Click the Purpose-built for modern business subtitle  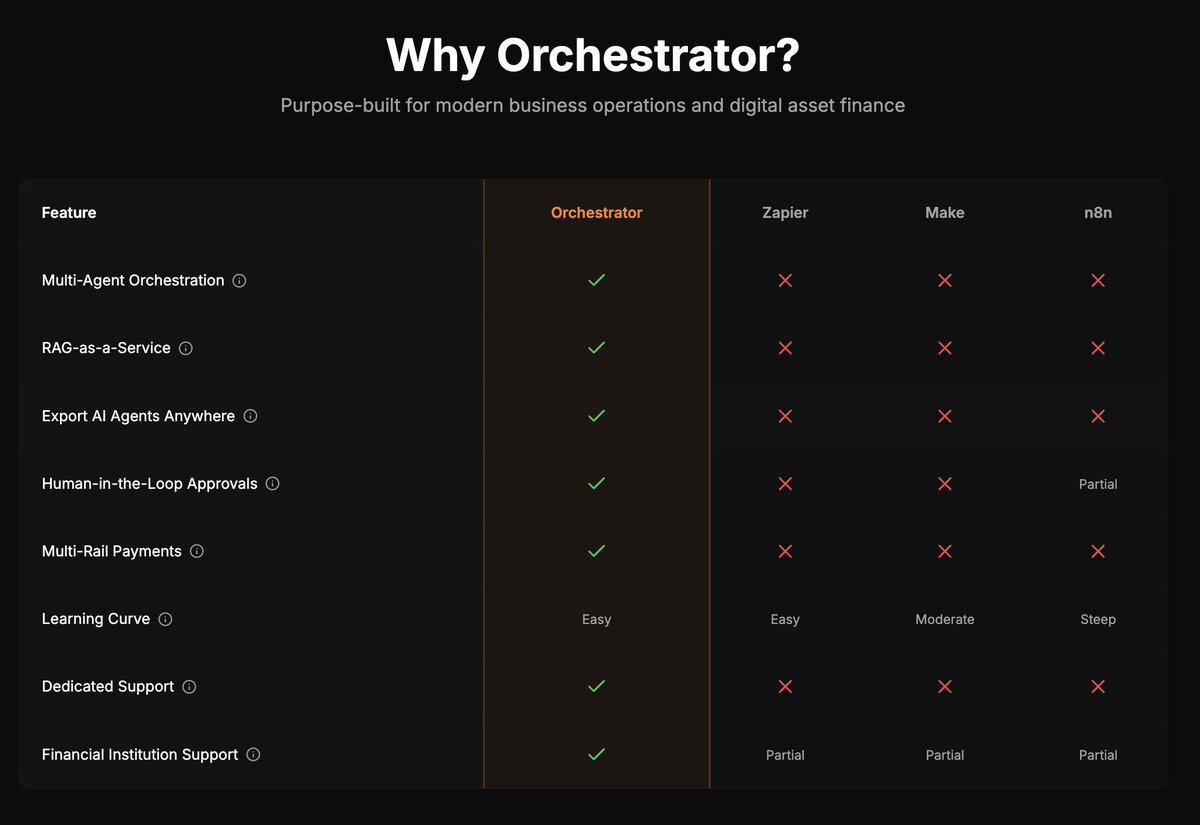coord(593,105)
